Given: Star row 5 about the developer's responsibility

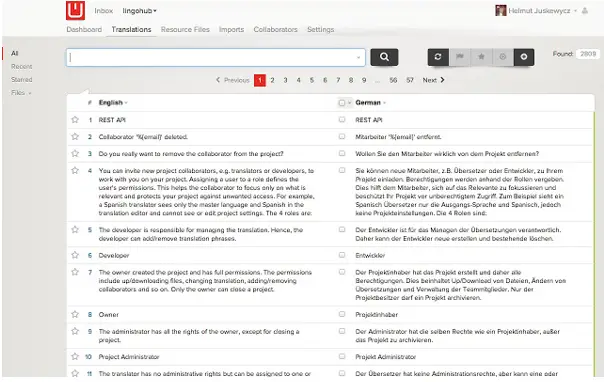Looking at the screenshot, I should coord(75,230).
